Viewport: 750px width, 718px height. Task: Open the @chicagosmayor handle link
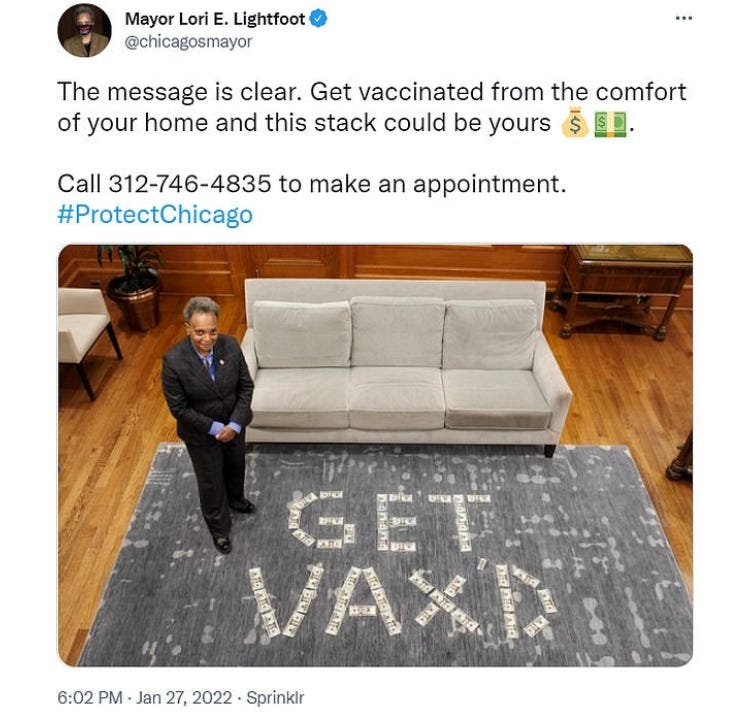coord(188,42)
